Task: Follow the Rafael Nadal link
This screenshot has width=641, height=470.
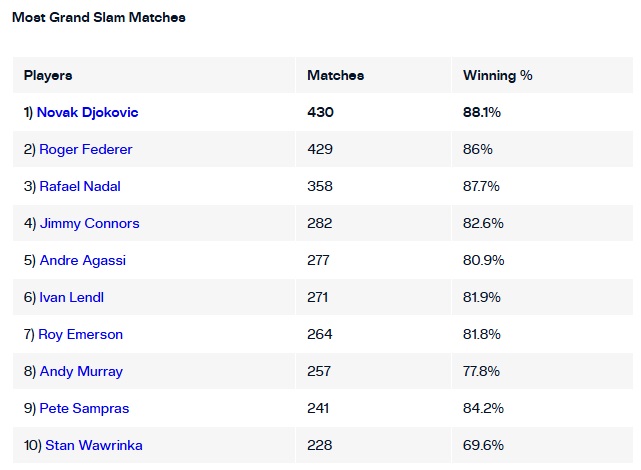Action: [x=80, y=186]
